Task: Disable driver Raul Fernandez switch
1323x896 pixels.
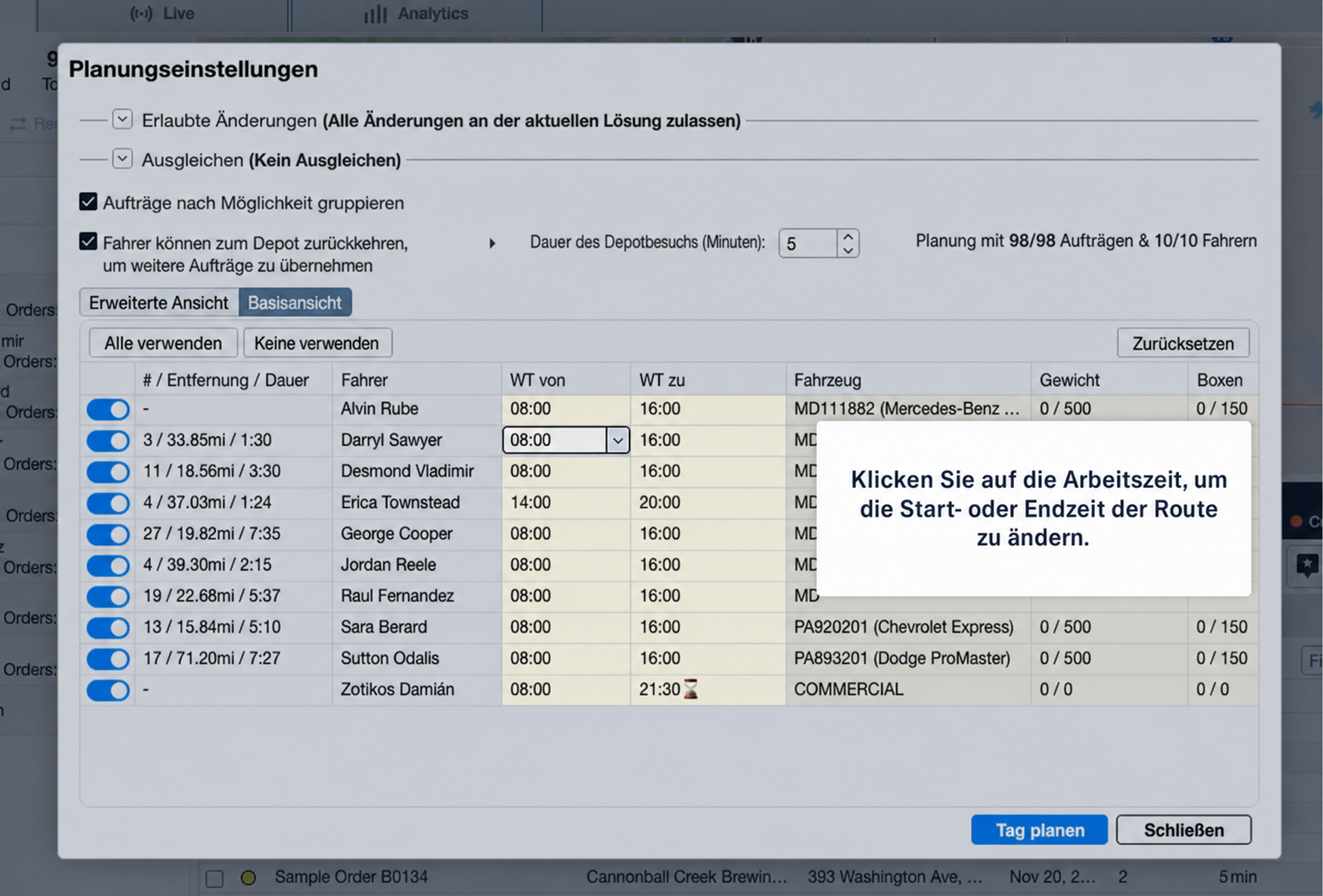Action: 108,597
